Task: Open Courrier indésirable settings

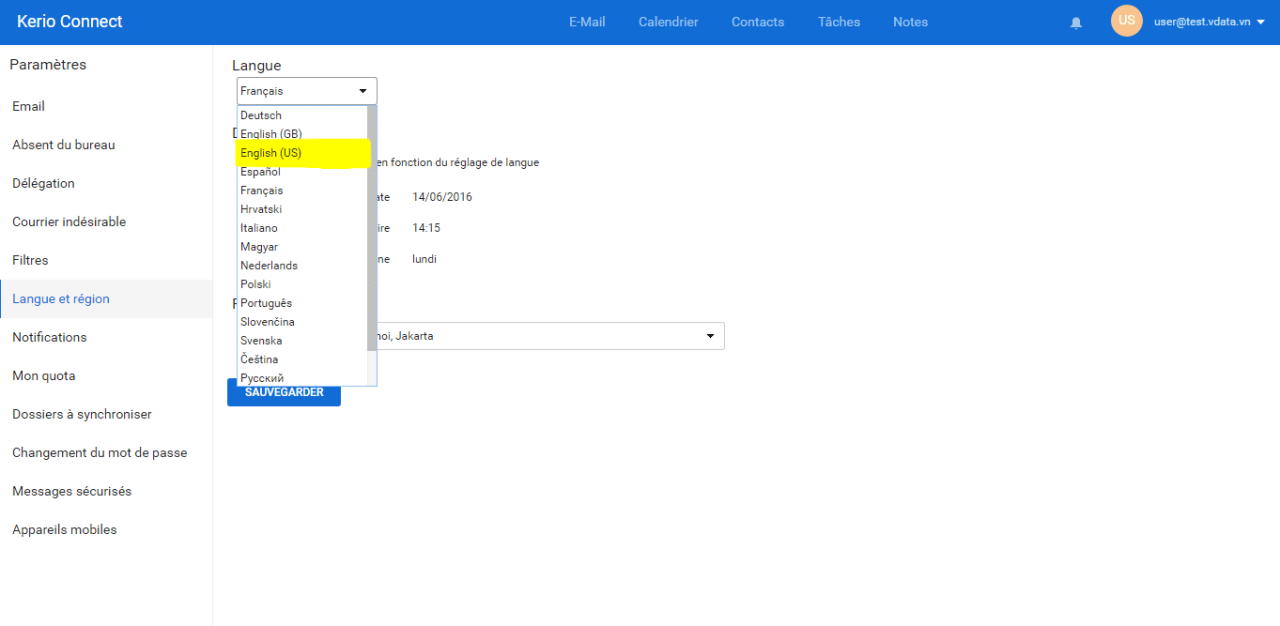Action: point(69,222)
